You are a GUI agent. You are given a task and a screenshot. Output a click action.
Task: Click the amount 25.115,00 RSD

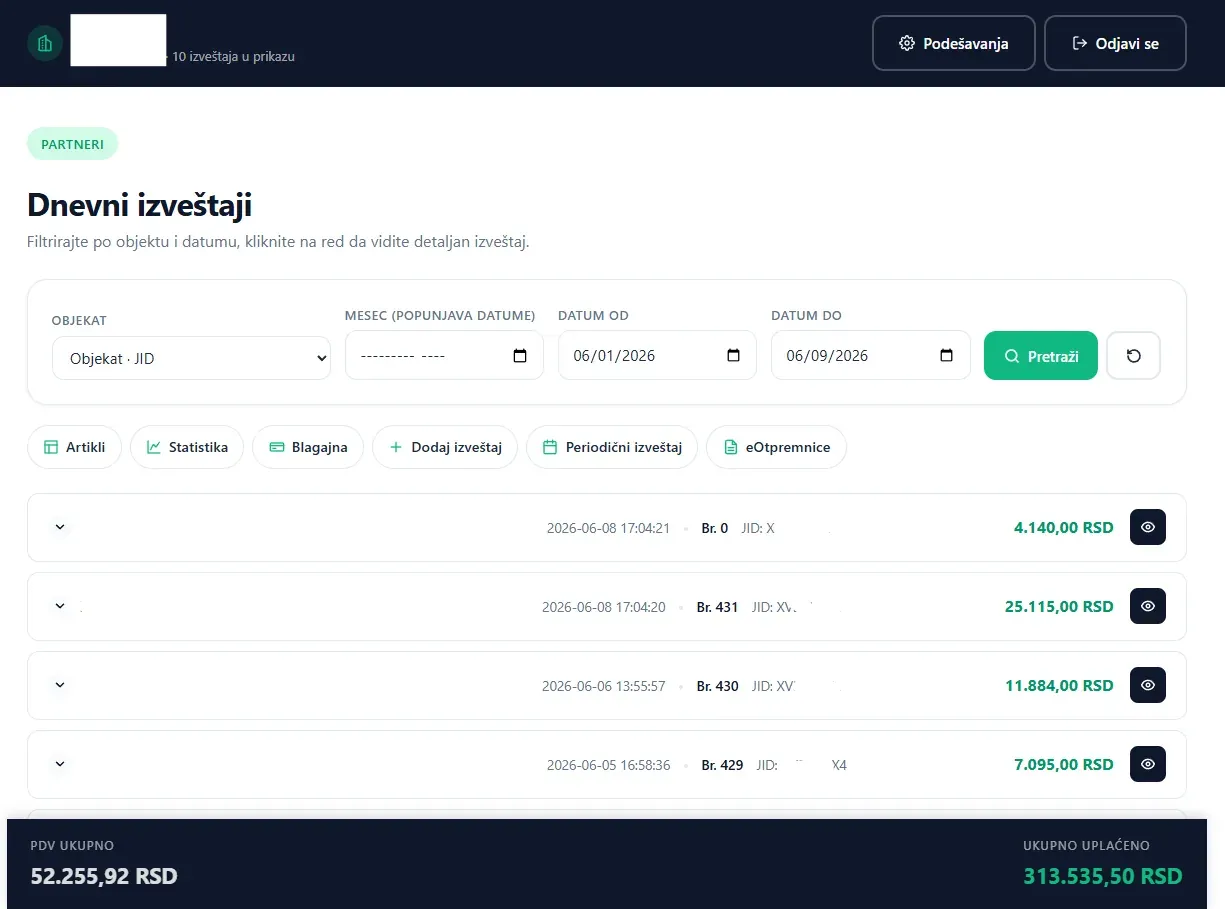1059,606
